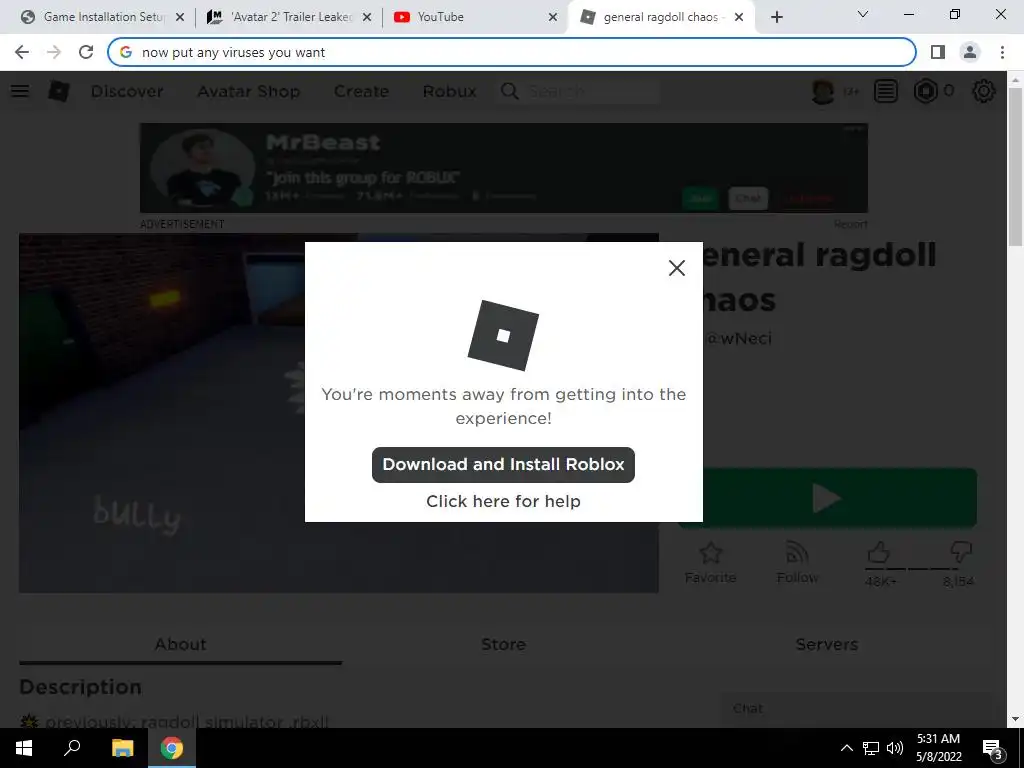Close the YouTube tab

click(x=553, y=17)
